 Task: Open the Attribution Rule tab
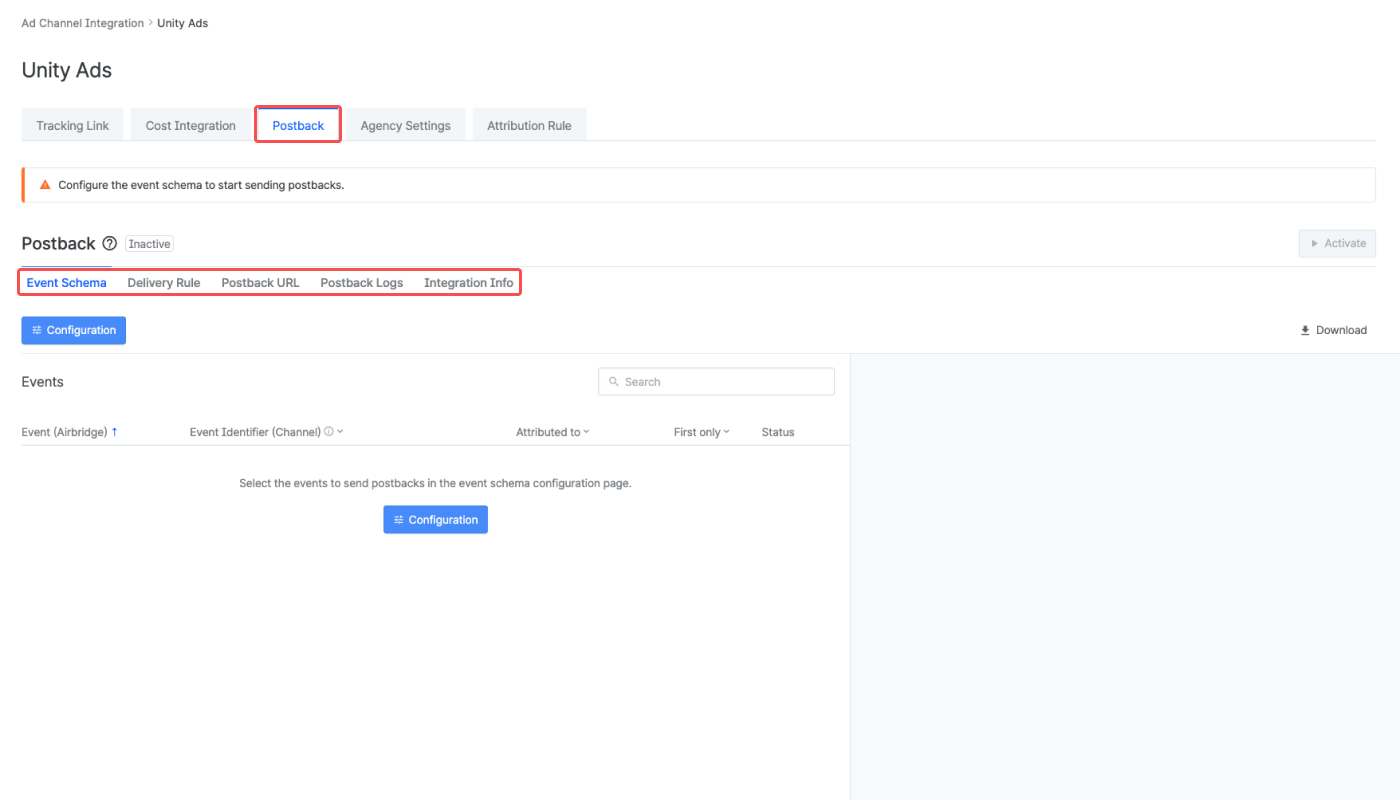coord(529,125)
